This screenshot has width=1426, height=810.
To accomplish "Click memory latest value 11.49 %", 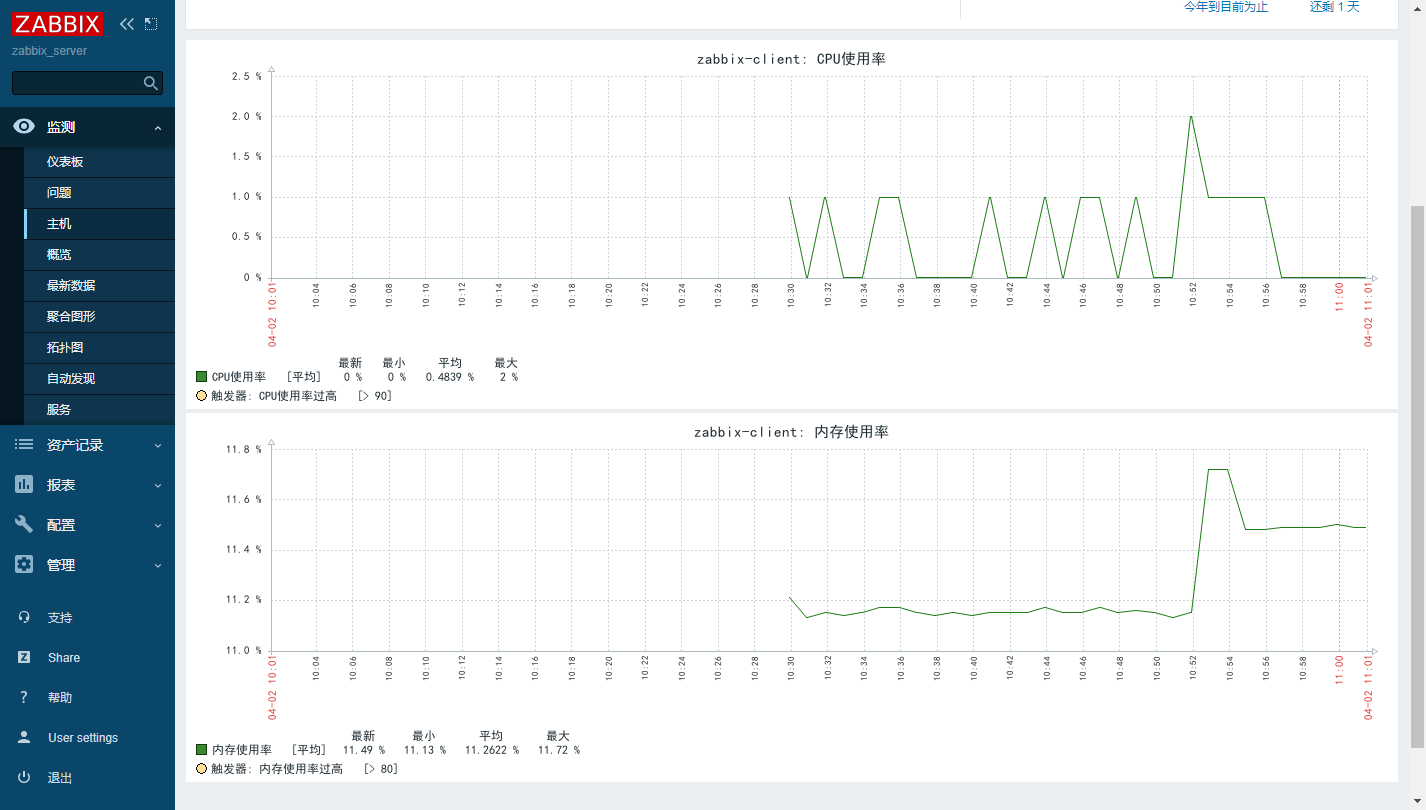I will [x=364, y=750].
